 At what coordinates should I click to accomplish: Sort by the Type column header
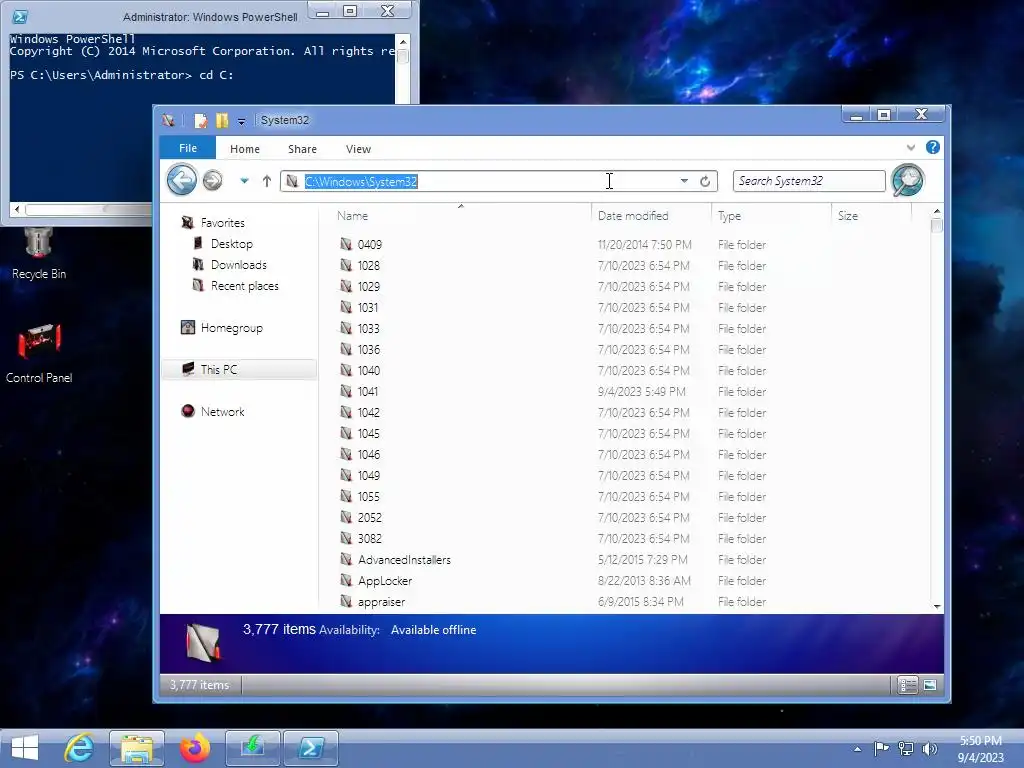(x=729, y=216)
